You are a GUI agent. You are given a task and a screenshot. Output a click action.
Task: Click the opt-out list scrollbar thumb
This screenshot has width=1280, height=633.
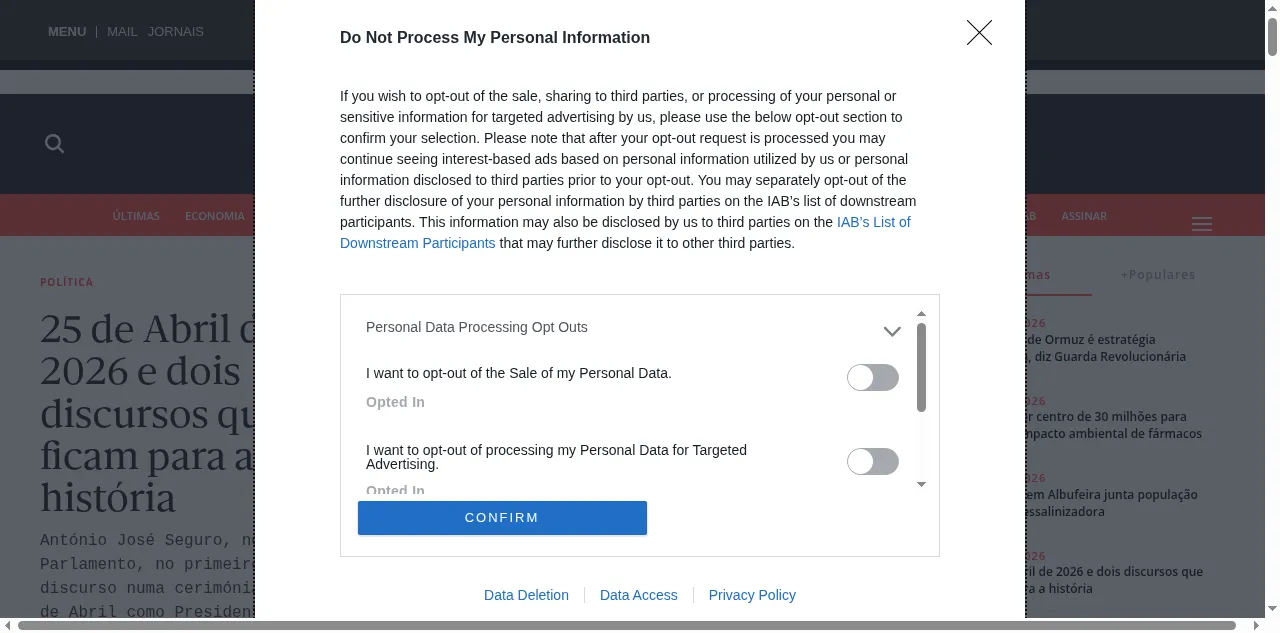922,367
